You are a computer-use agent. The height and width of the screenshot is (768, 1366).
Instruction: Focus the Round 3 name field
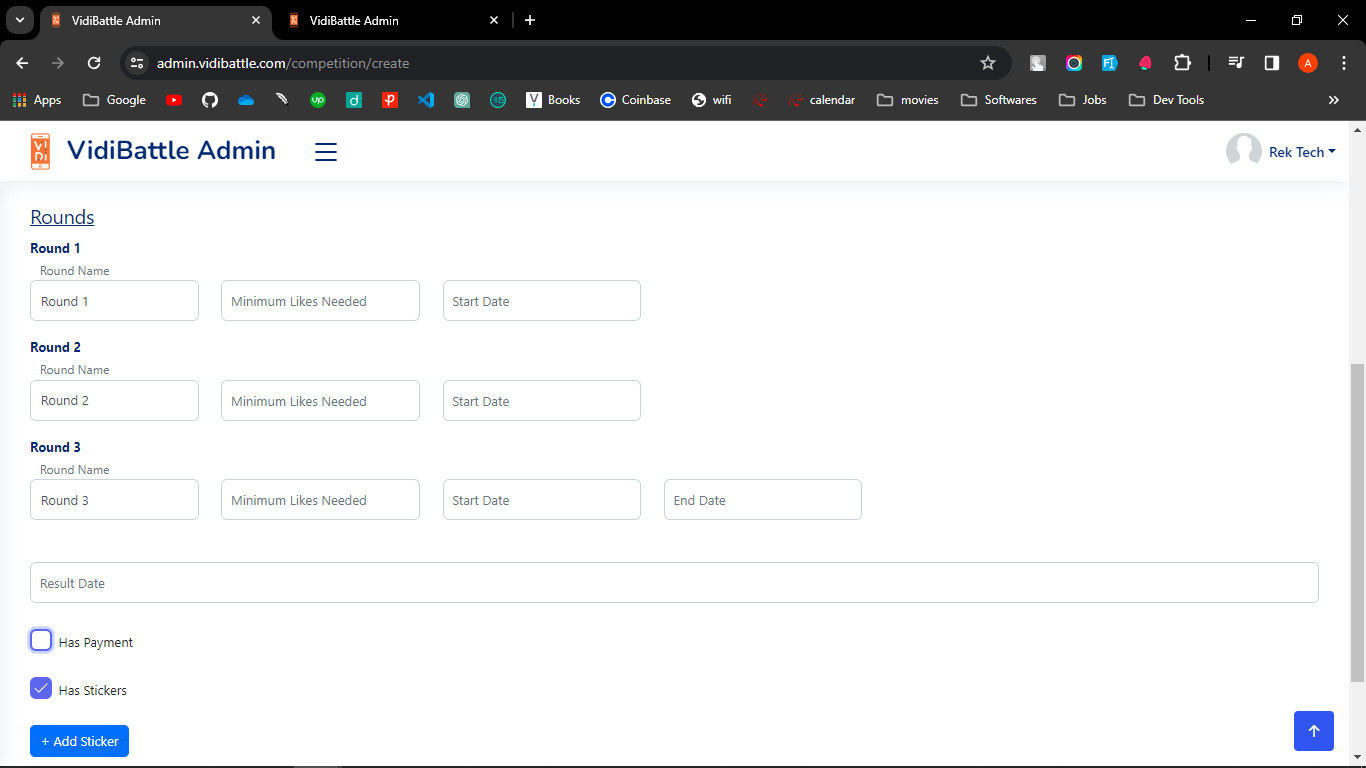(114, 500)
